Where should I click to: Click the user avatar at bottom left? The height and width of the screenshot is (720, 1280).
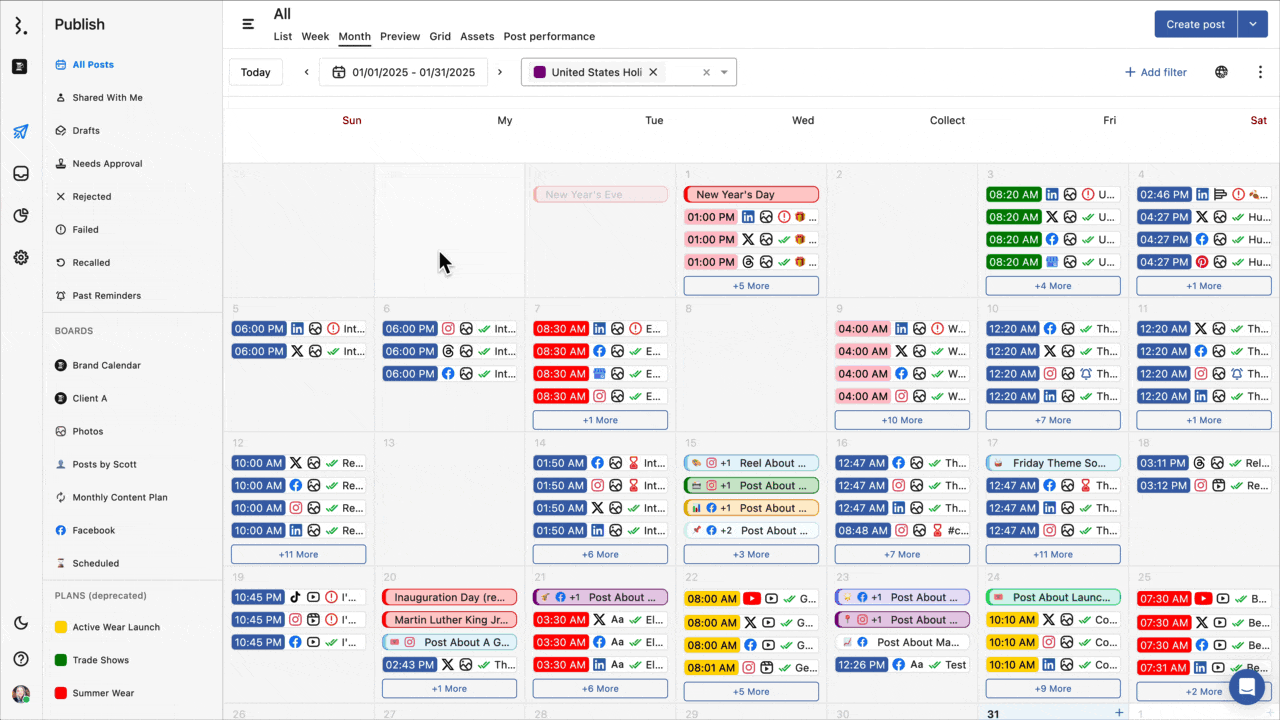click(x=20, y=693)
